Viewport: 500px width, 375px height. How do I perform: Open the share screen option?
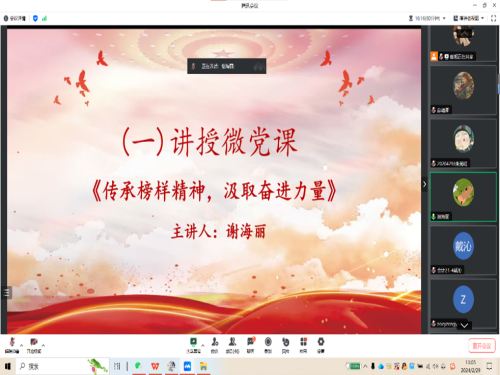coord(193,345)
